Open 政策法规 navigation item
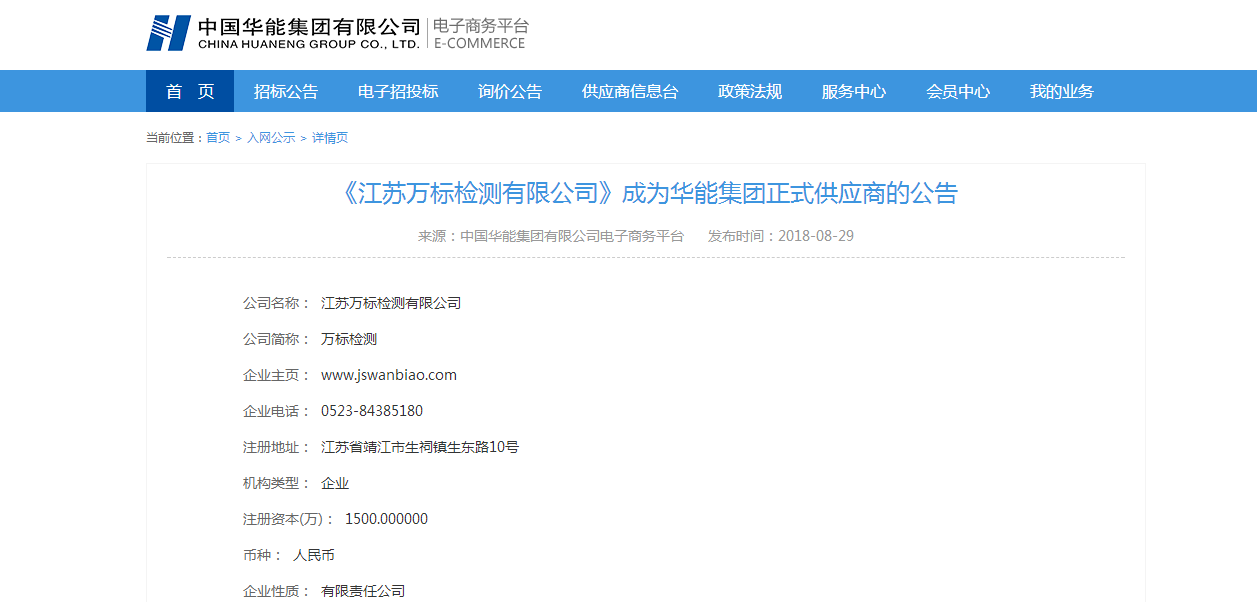The height and width of the screenshot is (602, 1257). tap(750, 91)
